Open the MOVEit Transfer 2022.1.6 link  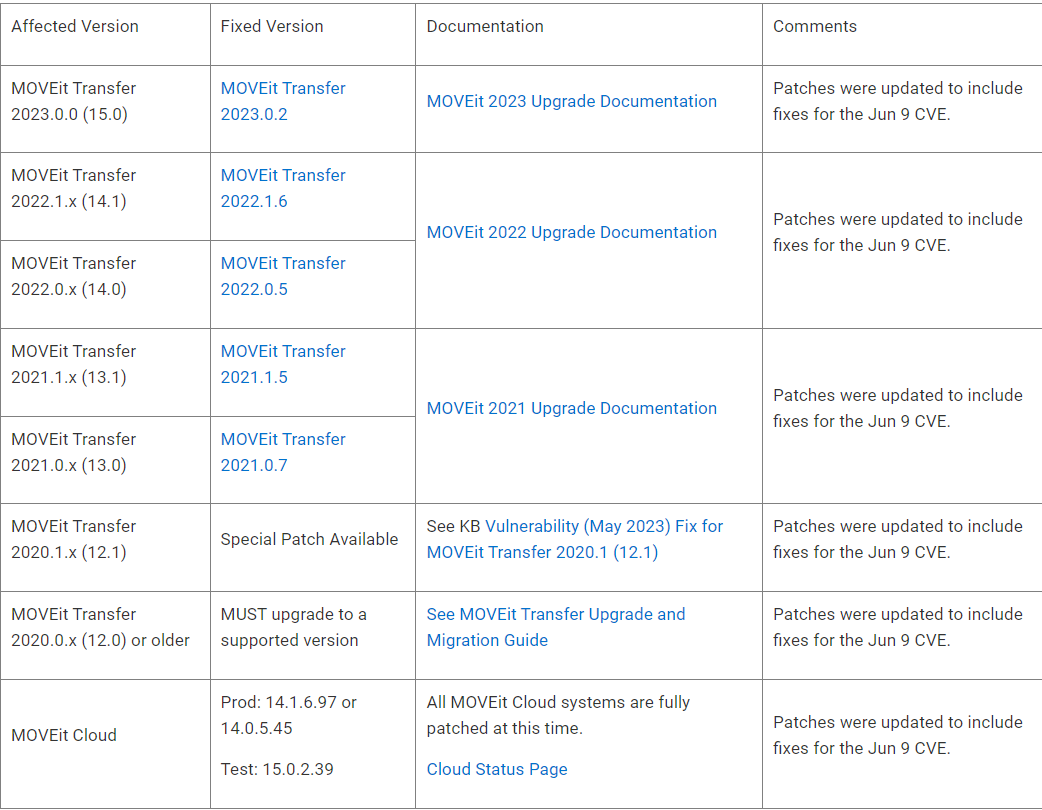[x=283, y=188]
